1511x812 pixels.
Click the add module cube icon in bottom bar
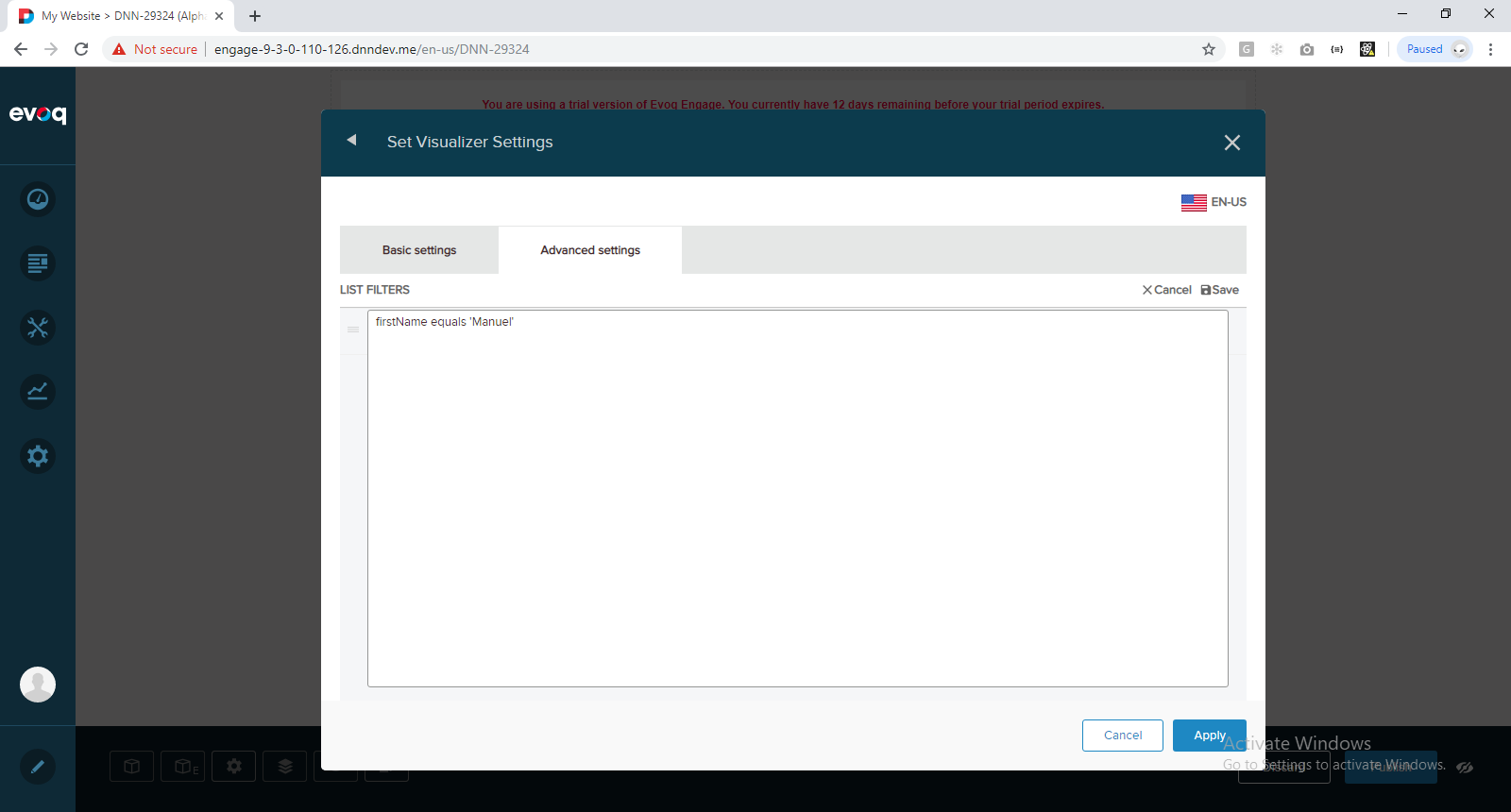pos(132,767)
